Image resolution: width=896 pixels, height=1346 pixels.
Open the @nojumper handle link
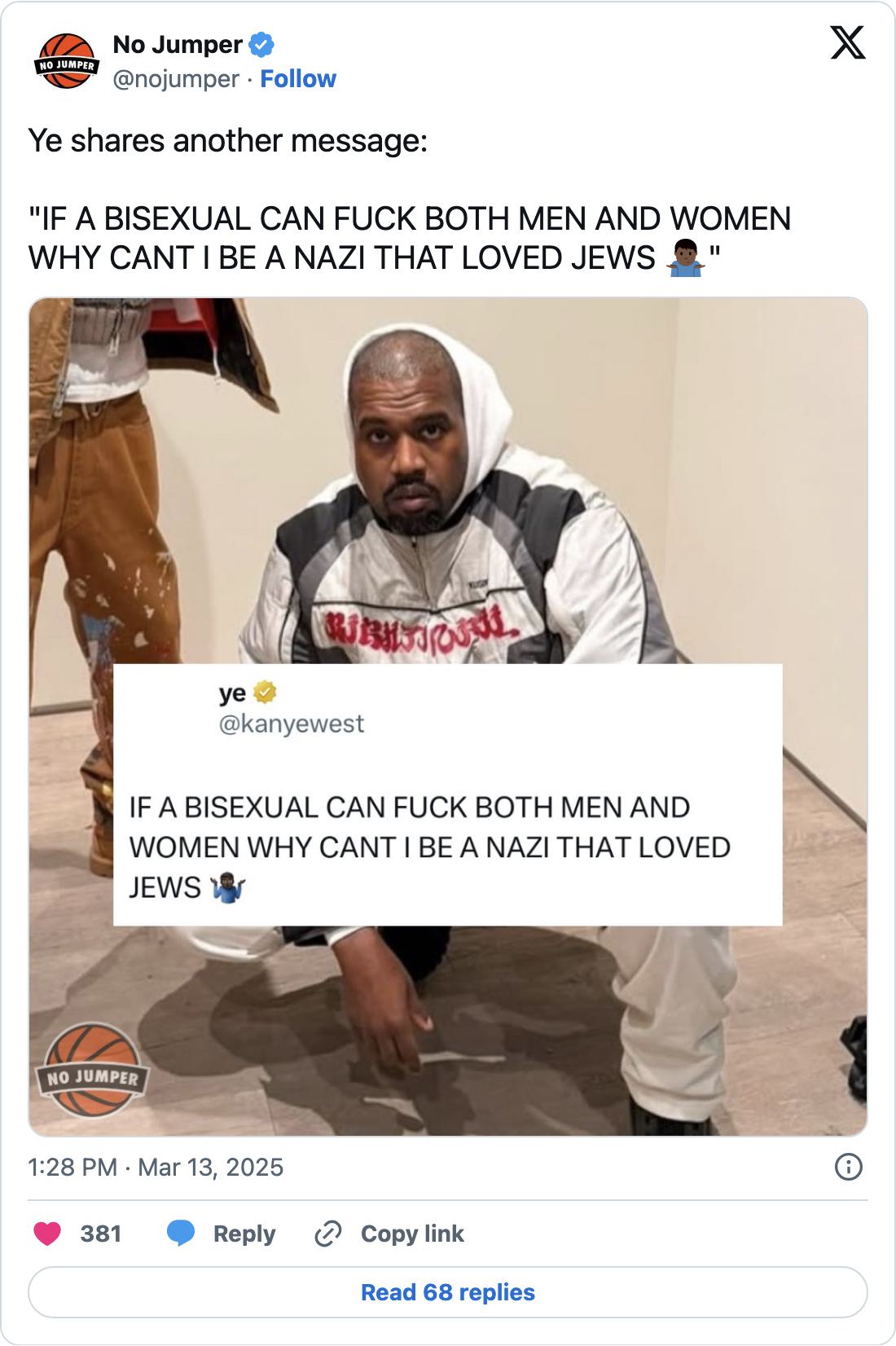coord(176,79)
